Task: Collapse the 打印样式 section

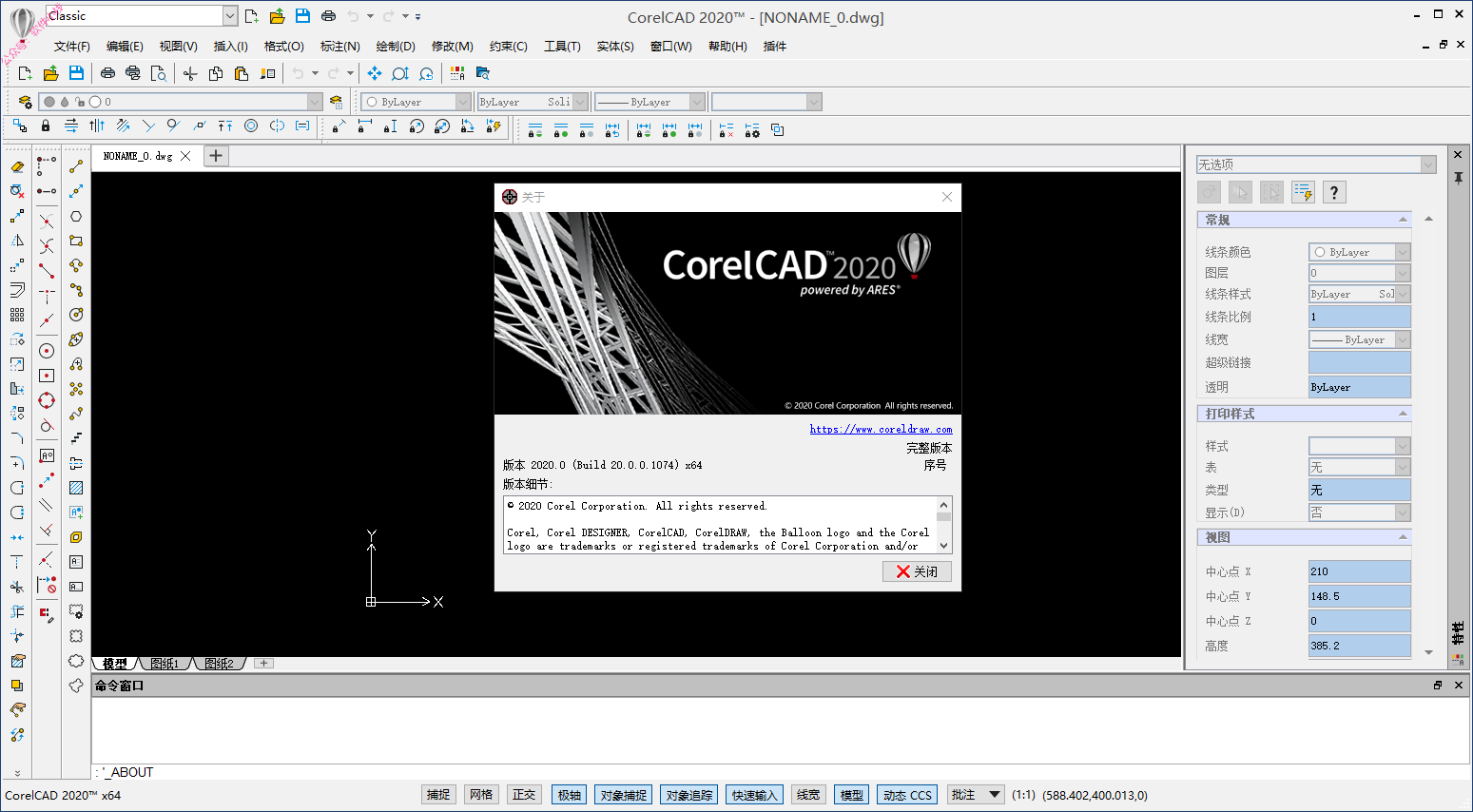Action: tap(1404, 414)
